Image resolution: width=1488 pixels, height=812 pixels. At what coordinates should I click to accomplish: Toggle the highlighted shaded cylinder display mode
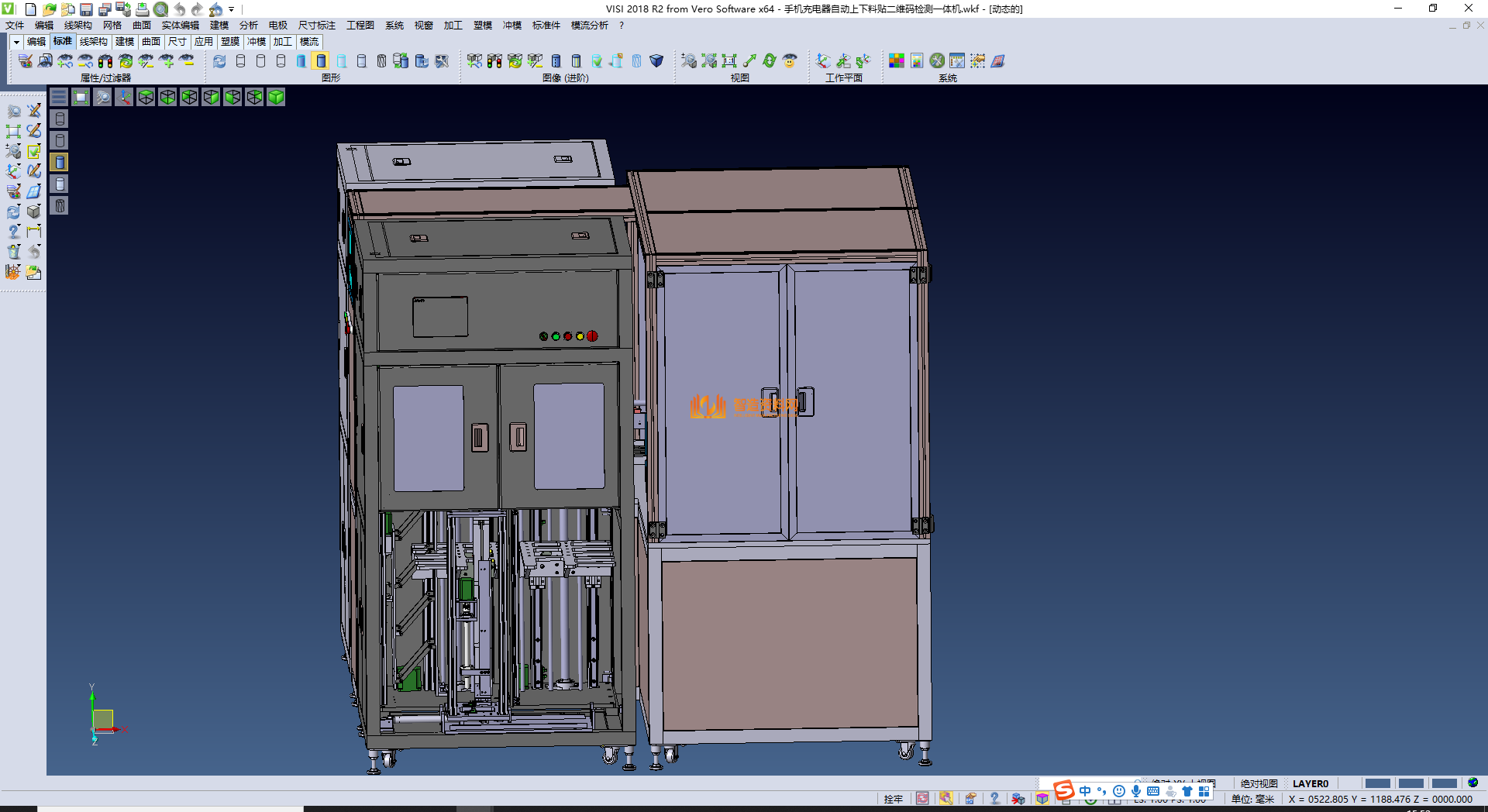tap(321, 60)
